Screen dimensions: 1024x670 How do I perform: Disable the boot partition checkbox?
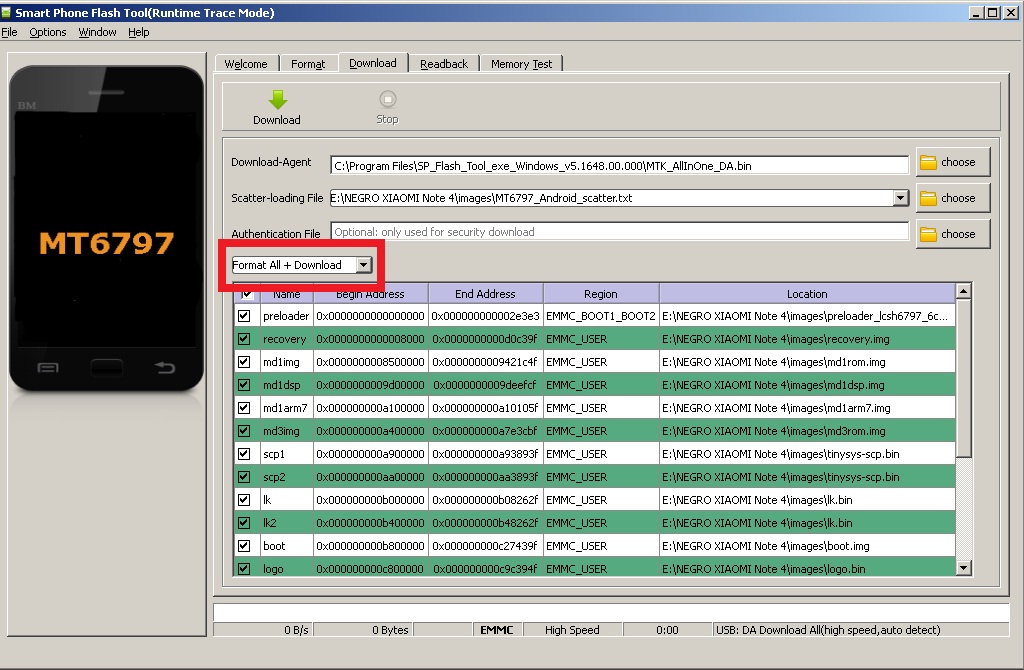(244, 546)
